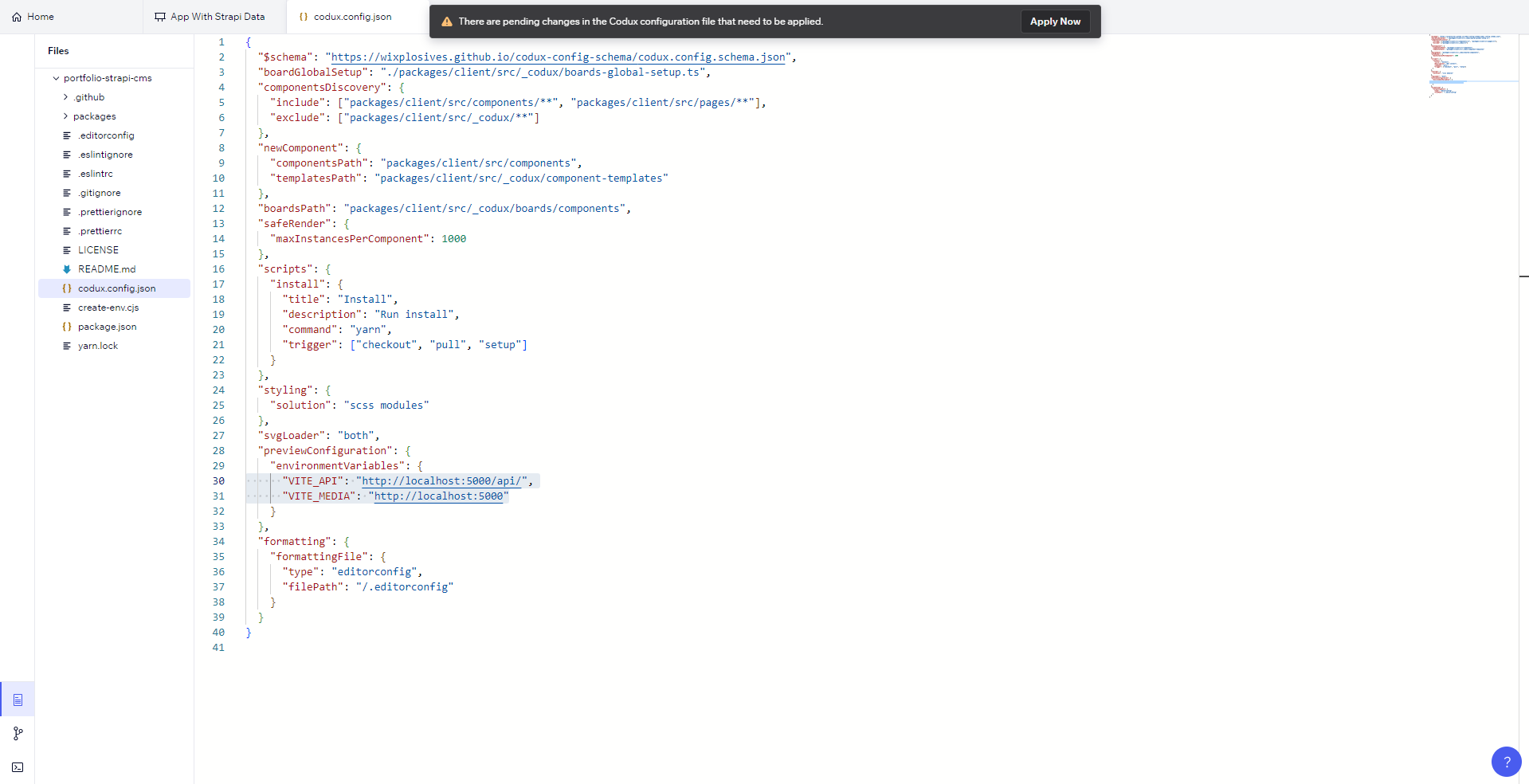Viewport: 1529px width, 784px height.
Task: Click the file icon beside .eslintignore
Action: pos(67,155)
